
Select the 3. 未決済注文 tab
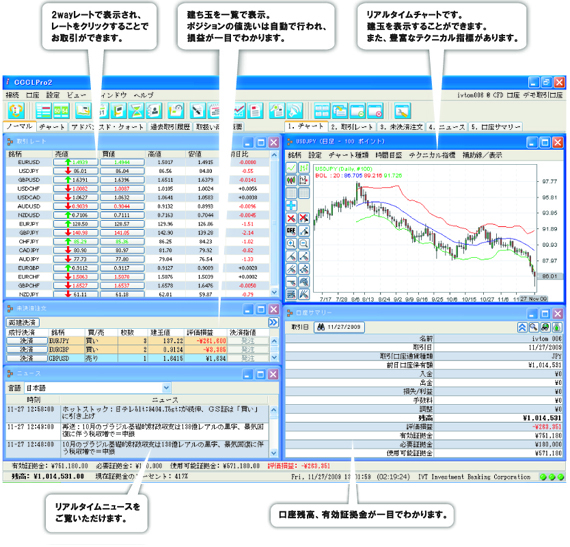401,127
